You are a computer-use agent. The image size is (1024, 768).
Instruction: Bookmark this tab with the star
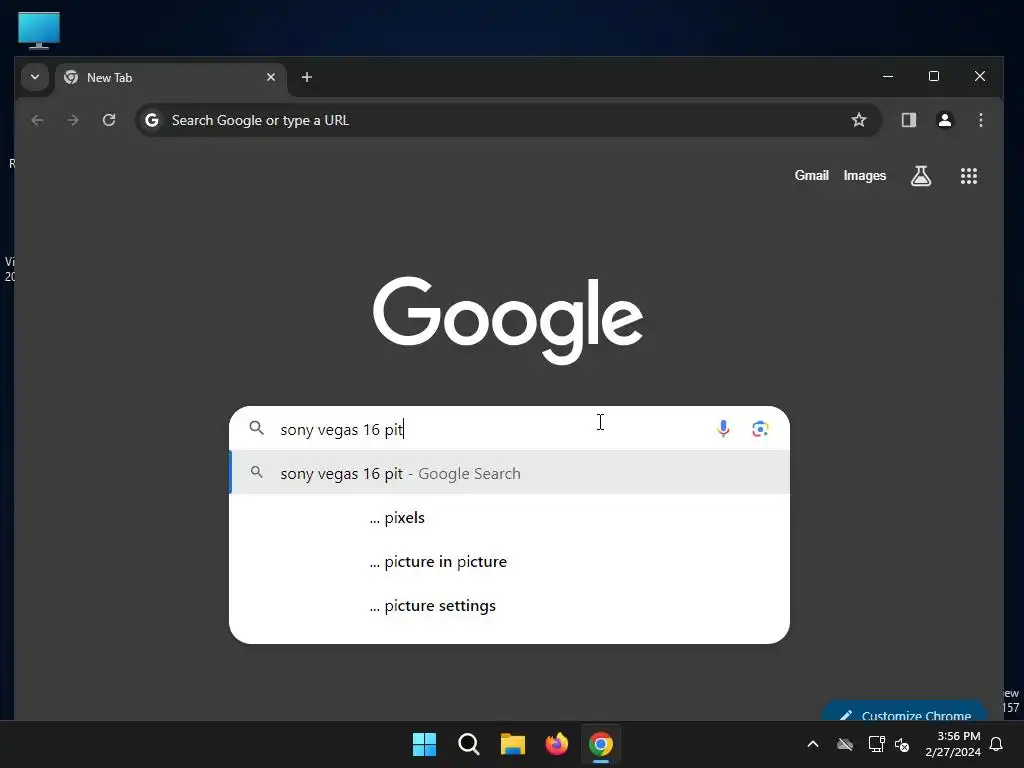pyautogui.click(x=859, y=120)
